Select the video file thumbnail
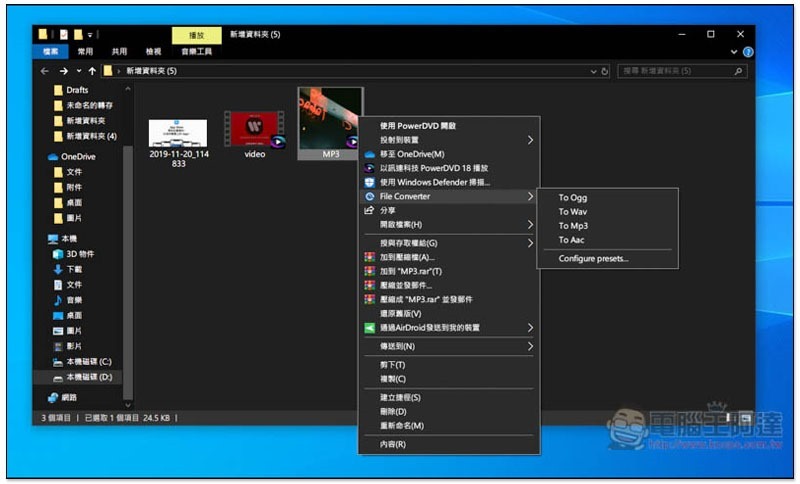800x484 pixels. 254,130
